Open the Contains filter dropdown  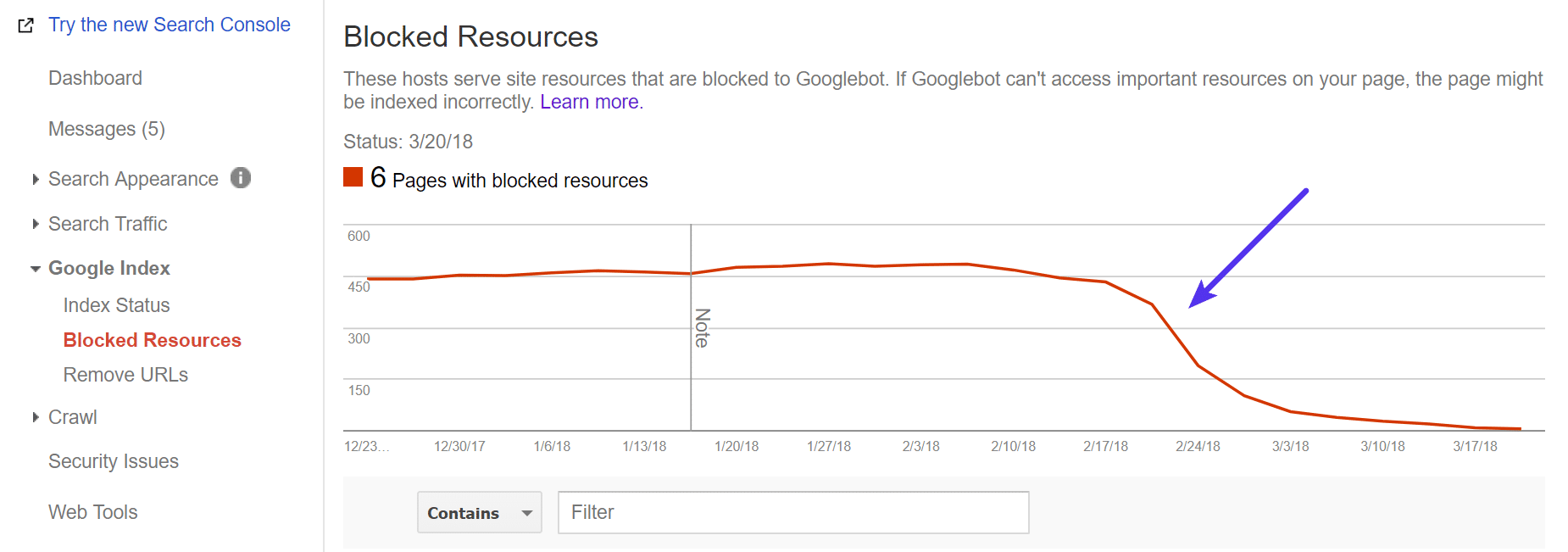pyautogui.click(x=479, y=512)
